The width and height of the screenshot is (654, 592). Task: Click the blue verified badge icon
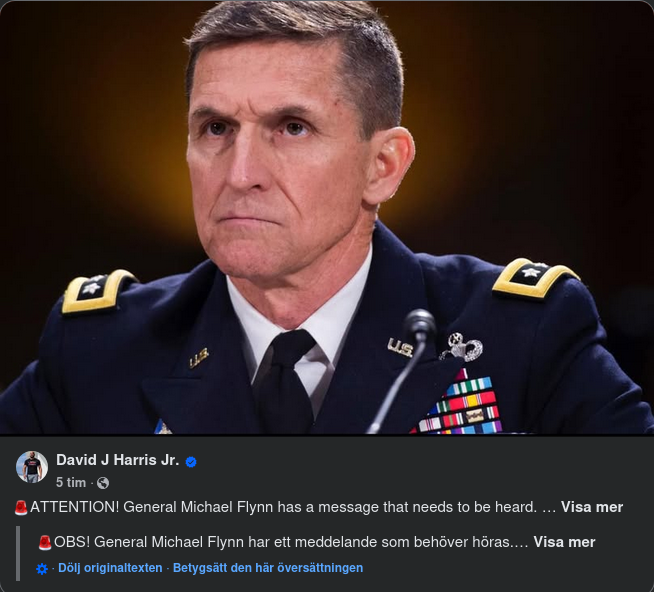coord(191,461)
